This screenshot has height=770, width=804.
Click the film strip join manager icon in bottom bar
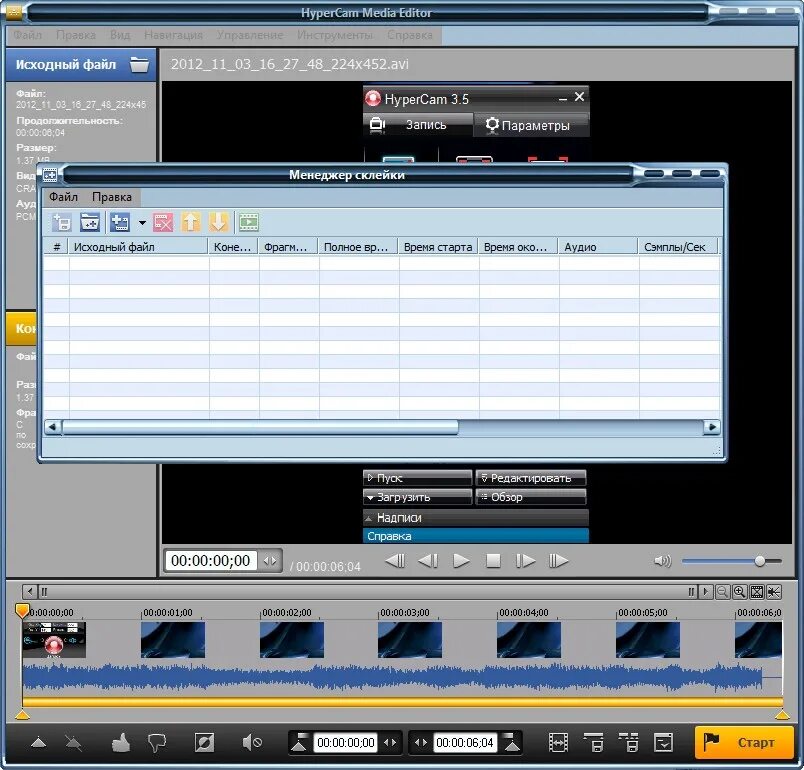pyautogui.click(x=558, y=743)
